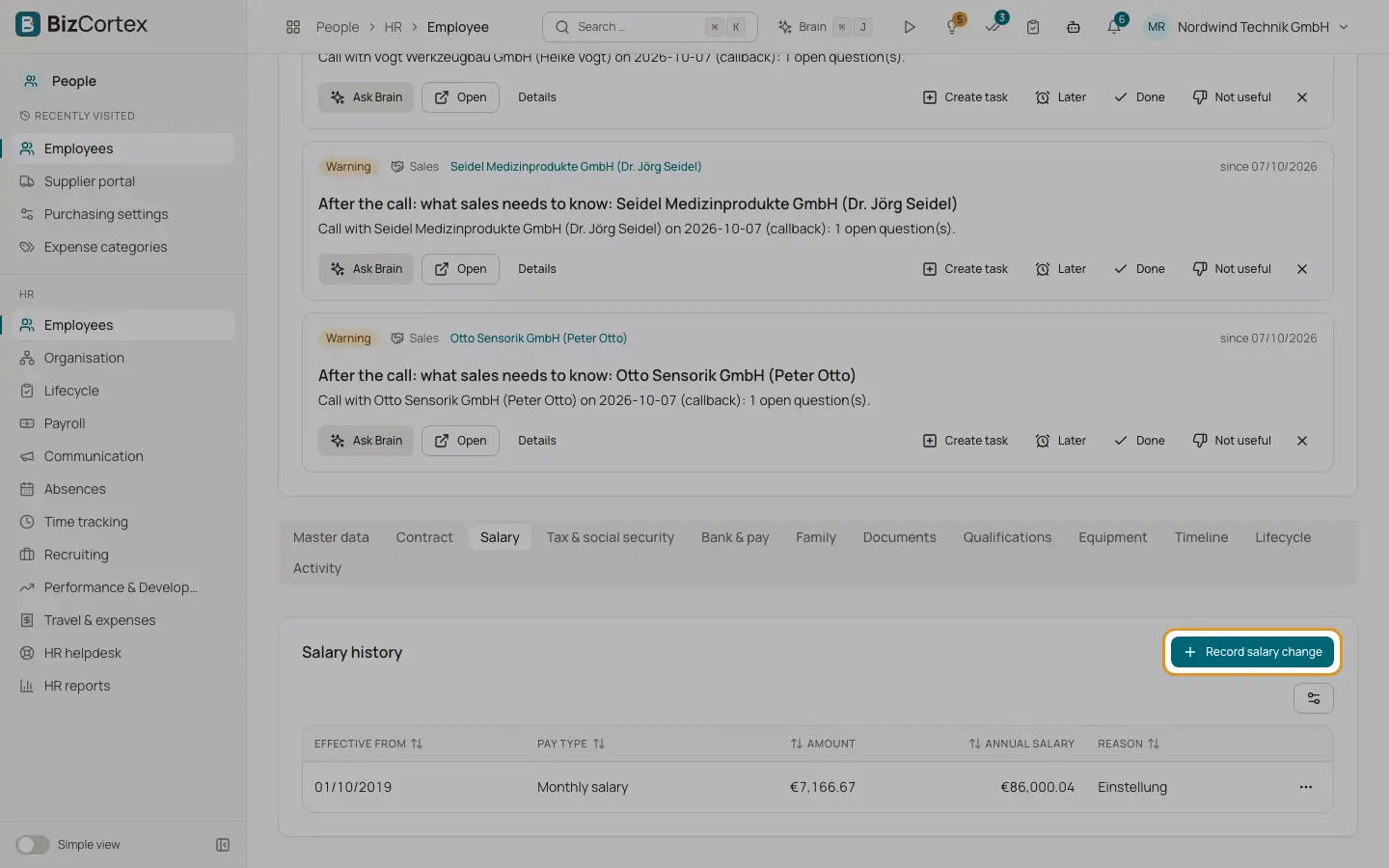The image size is (1389, 868).
Task: Navigate to HR in the breadcrumb
Action: (x=393, y=27)
